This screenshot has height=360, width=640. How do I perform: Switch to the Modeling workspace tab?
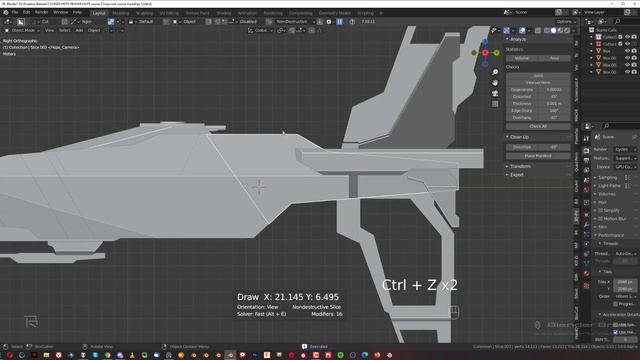click(x=120, y=13)
